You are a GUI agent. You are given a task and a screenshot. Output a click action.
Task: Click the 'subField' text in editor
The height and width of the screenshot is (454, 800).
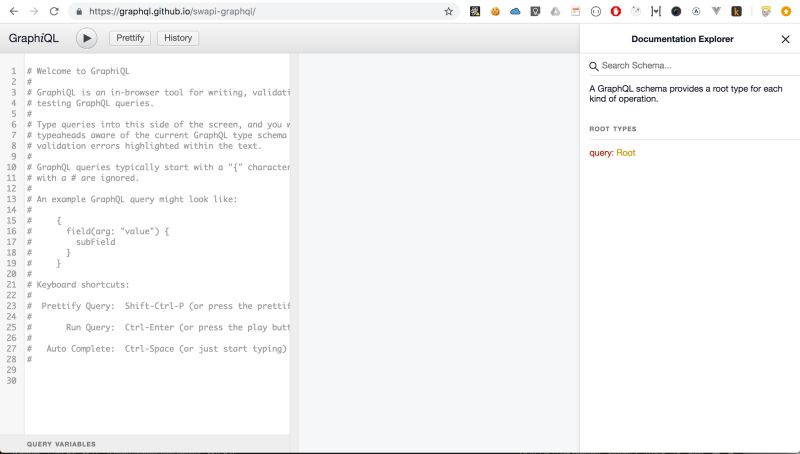[x=95, y=242]
